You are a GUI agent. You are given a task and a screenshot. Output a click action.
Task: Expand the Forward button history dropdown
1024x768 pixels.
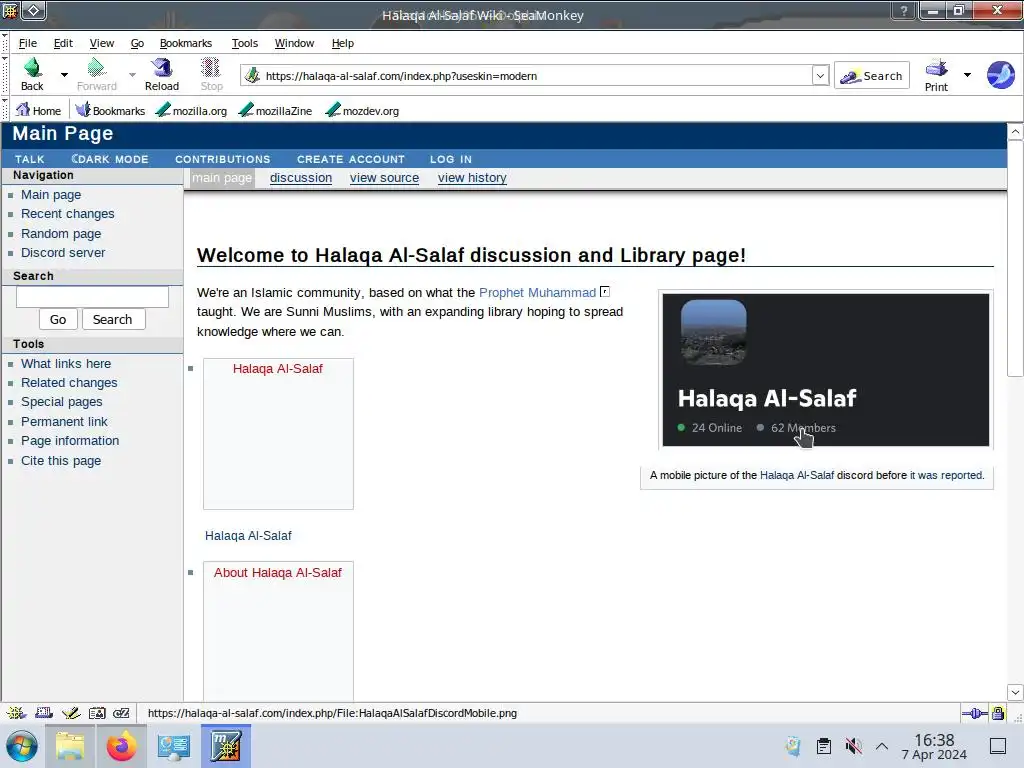pyautogui.click(x=132, y=74)
